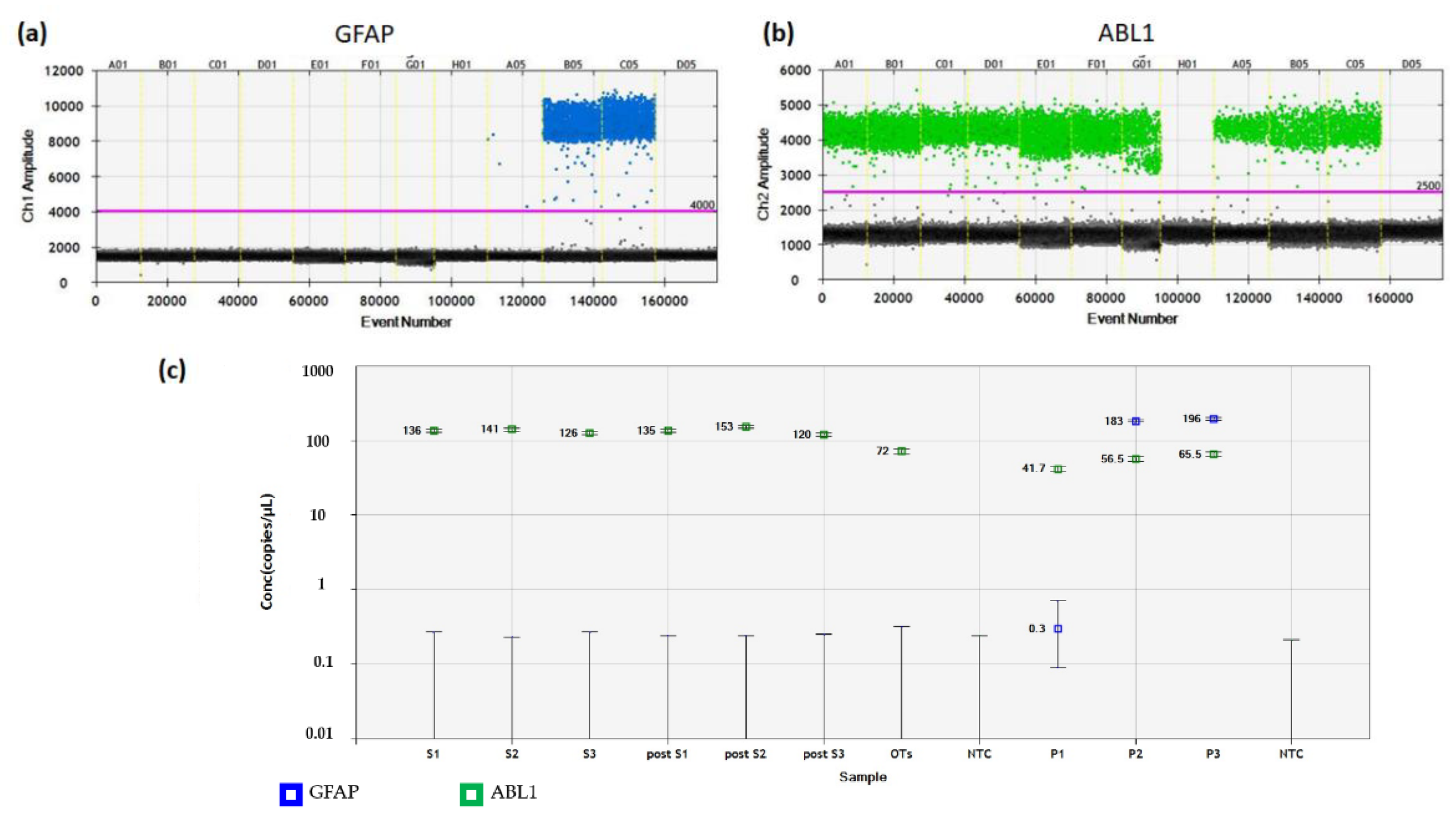1456x822 pixels.
Task: Click the blue positive droplet cluster in GFAP plot
Action: point(598,120)
